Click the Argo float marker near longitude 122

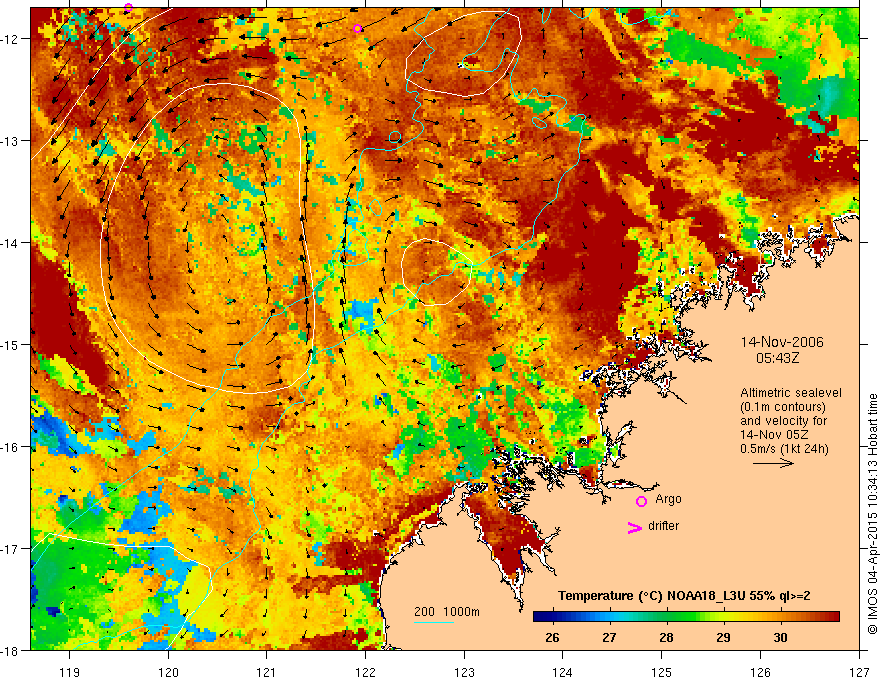[358, 29]
